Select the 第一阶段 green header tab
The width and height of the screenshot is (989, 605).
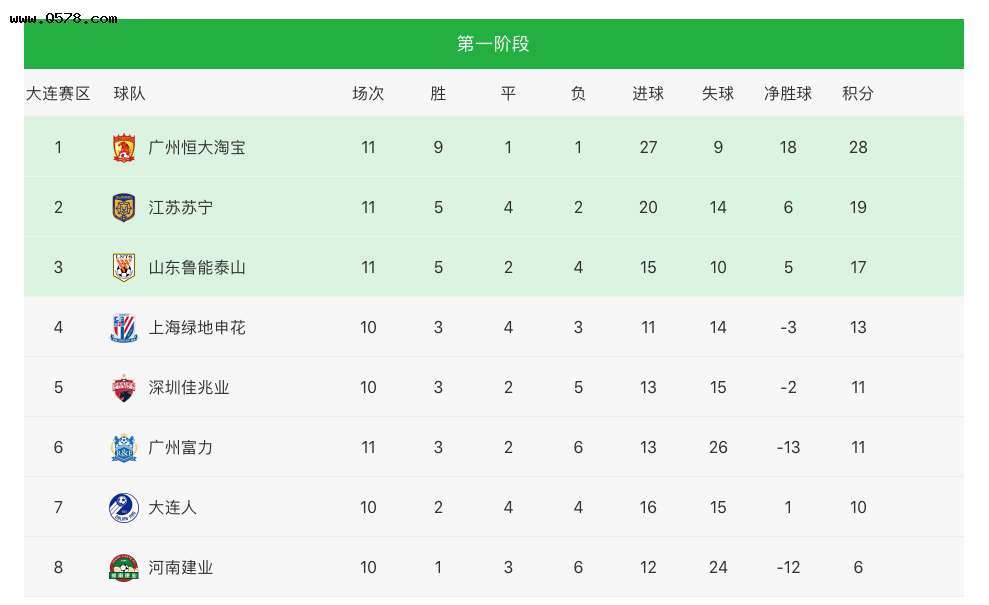coord(493,44)
